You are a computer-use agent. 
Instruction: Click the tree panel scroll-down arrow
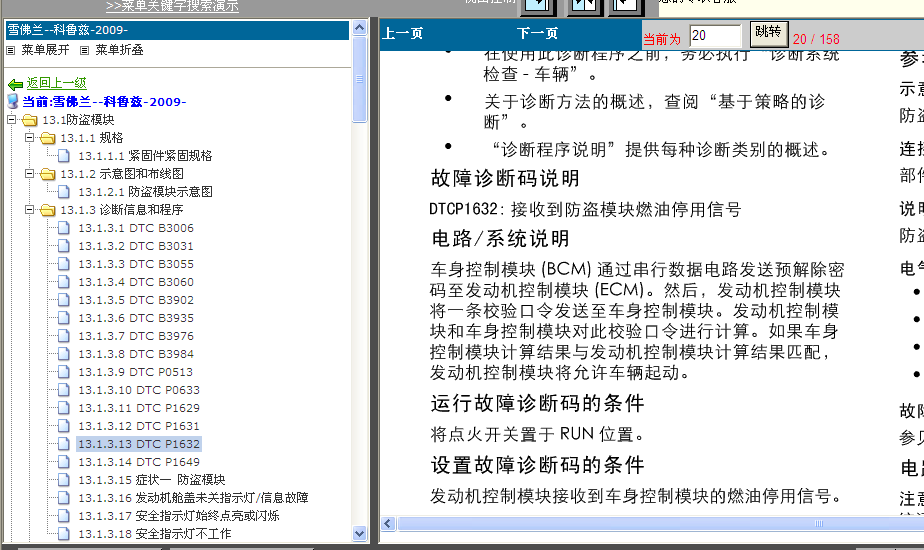point(359,533)
